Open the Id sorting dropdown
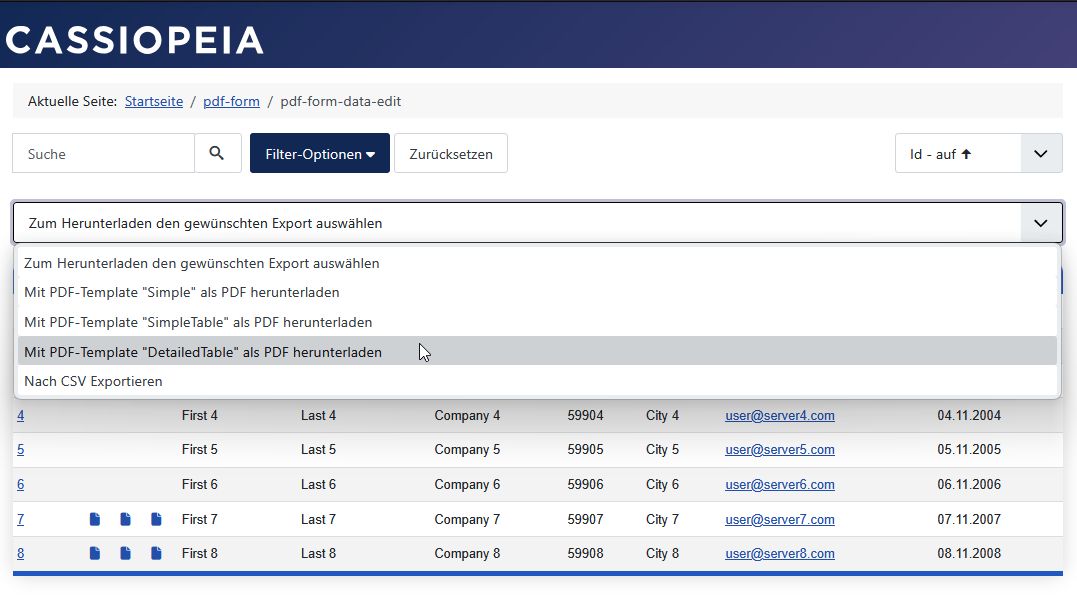Image resolution: width=1077 pixels, height=612 pixels. tap(1040, 153)
